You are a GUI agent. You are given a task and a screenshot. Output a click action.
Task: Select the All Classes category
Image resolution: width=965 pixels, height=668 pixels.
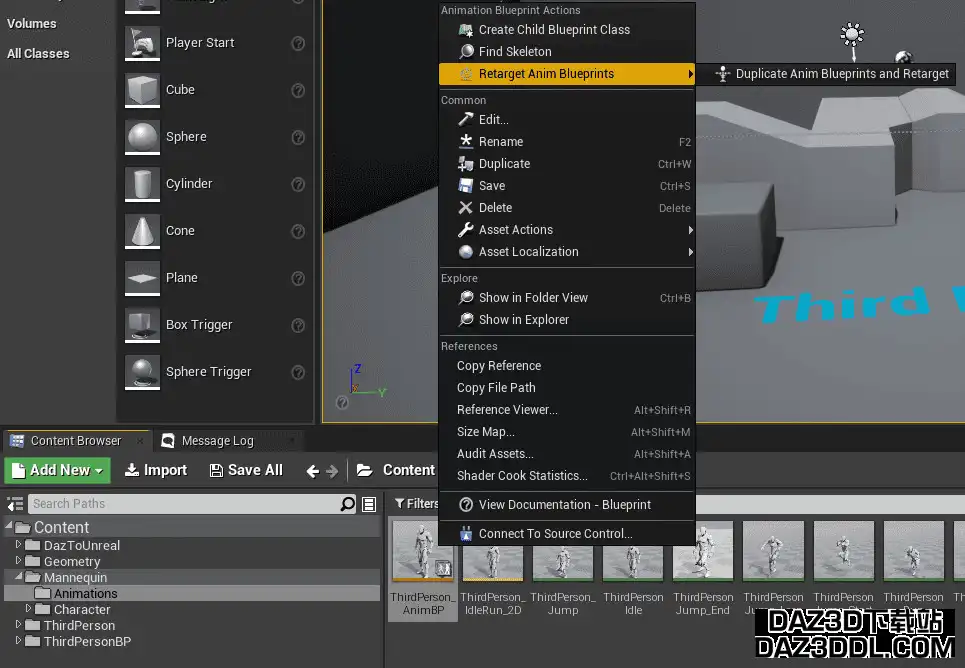tap(38, 54)
